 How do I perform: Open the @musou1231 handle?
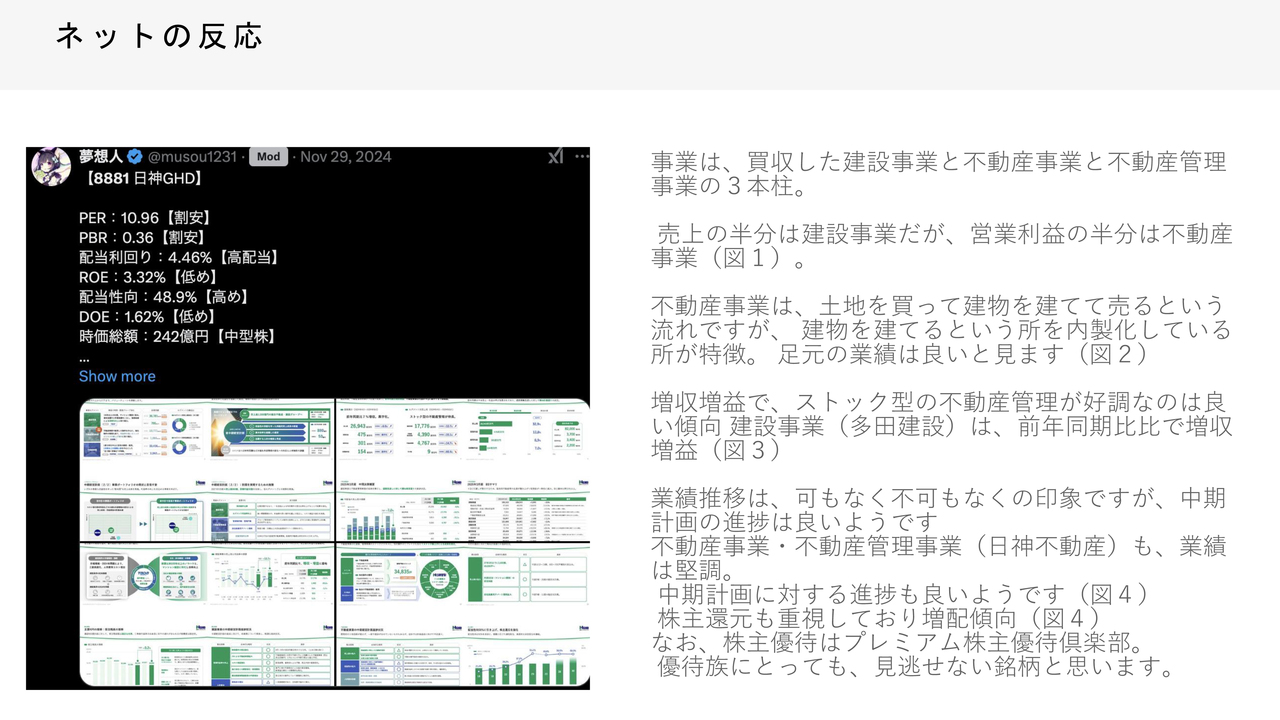click(192, 157)
